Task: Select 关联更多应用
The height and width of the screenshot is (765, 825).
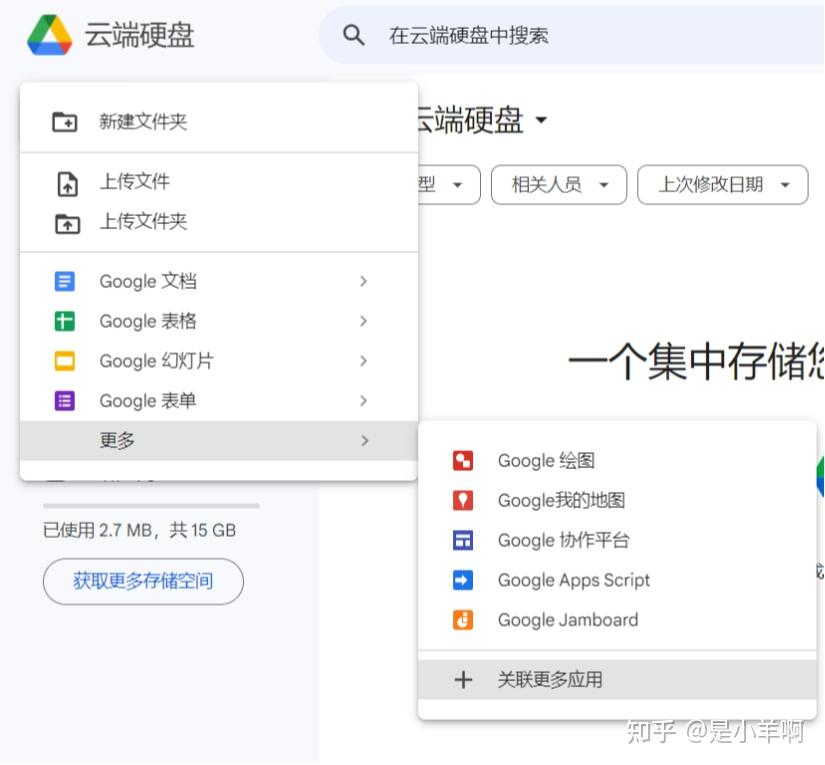Action: (x=551, y=679)
